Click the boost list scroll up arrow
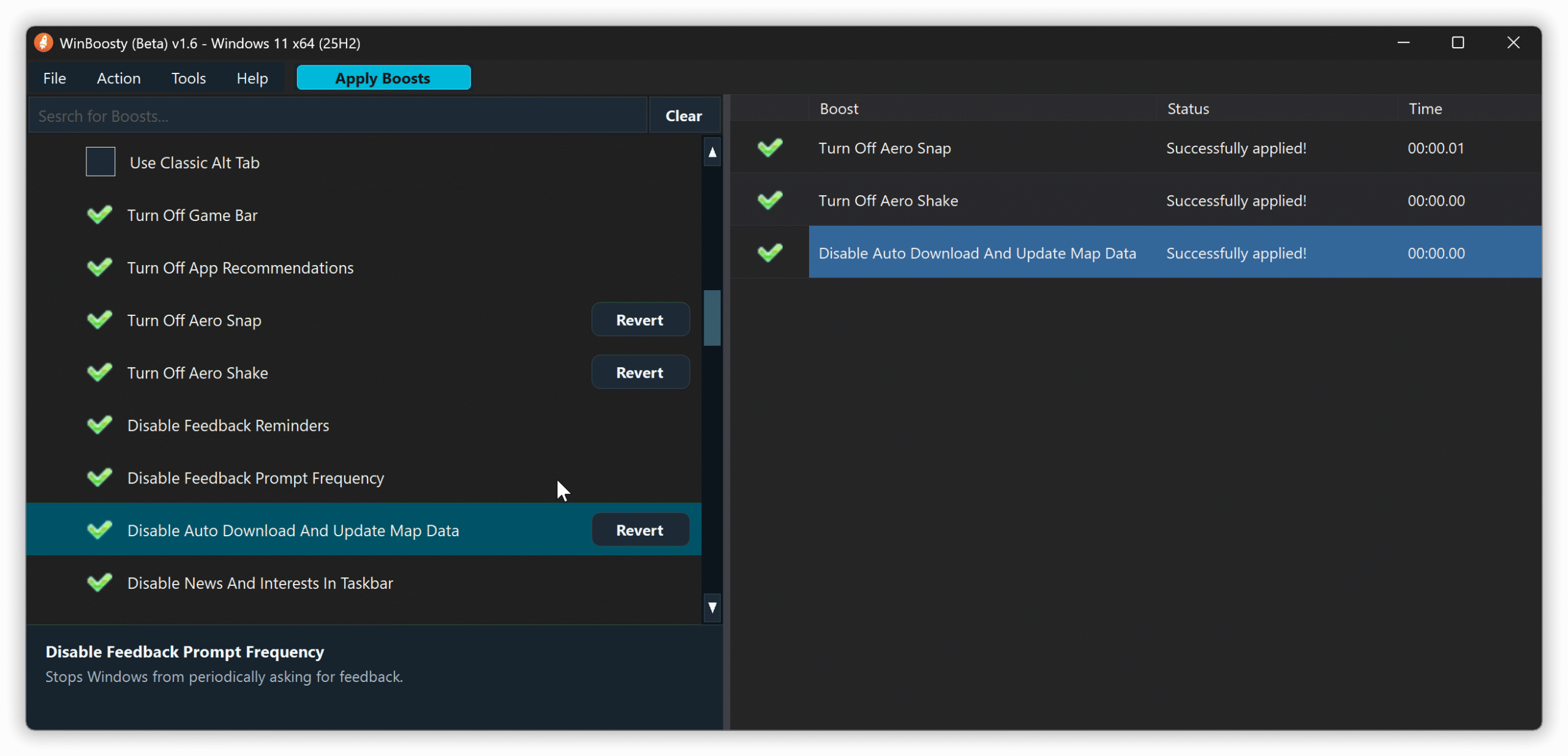Image resolution: width=1568 pixels, height=756 pixels. click(712, 152)
